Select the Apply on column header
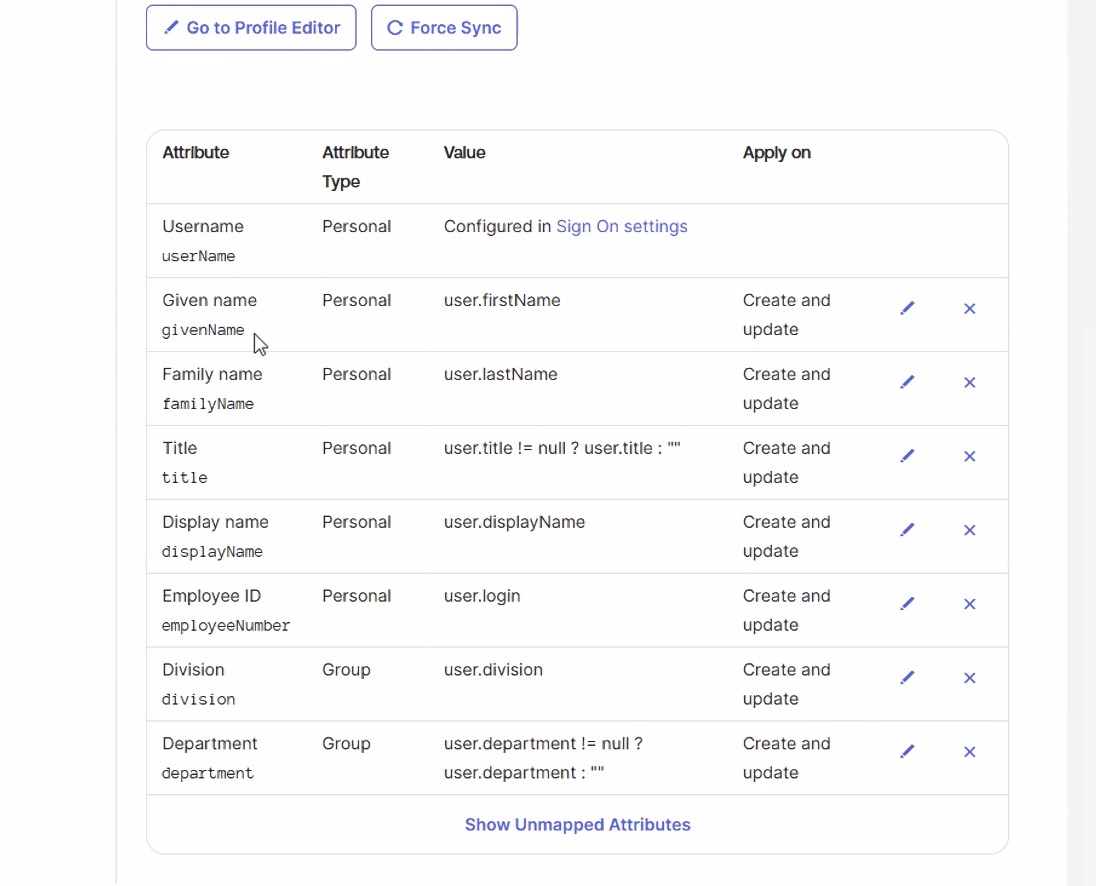 pos(777,152)
